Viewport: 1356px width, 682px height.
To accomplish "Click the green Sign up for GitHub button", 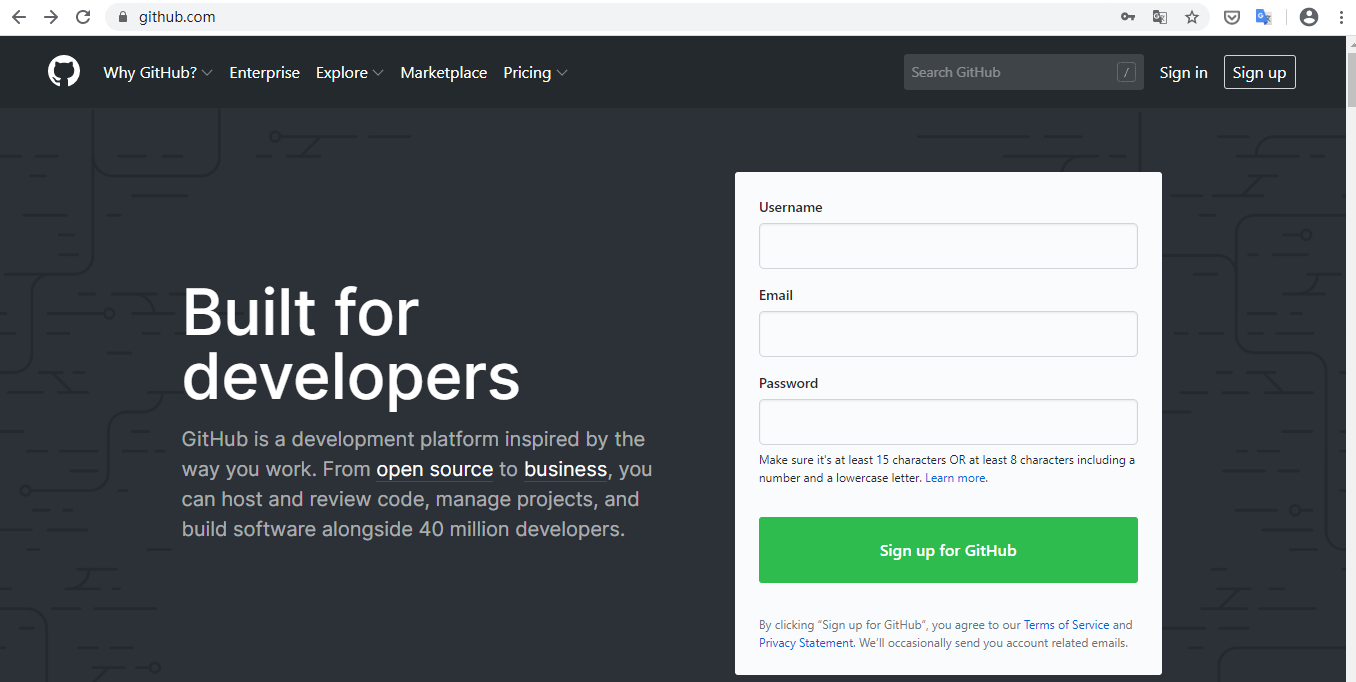I will click(948, 550).
